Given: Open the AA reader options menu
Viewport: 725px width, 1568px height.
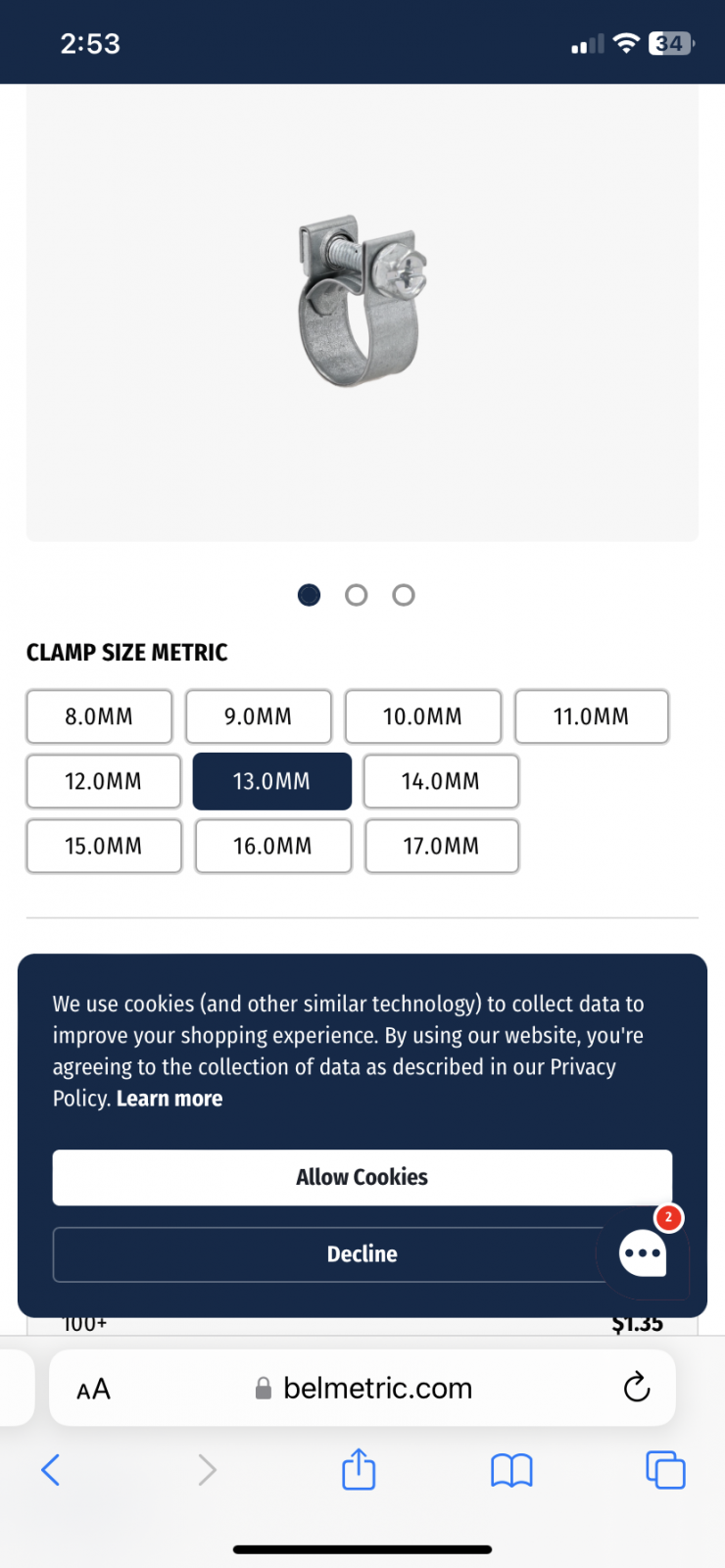Looking at the screenshot, I should pos(94,1389).
